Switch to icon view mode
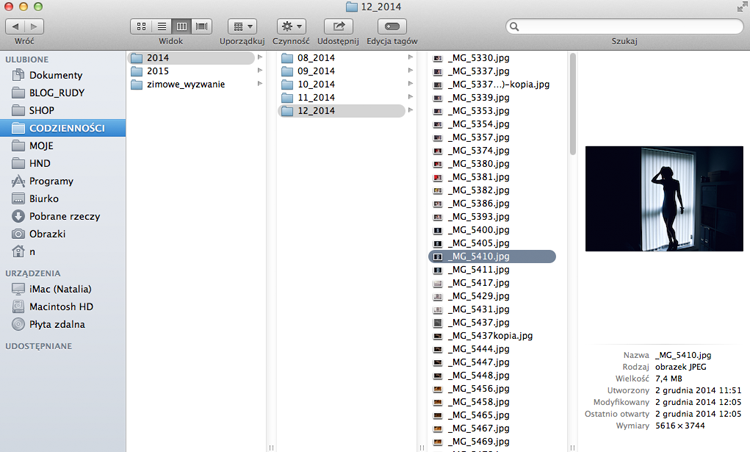 tap(141, 26)
